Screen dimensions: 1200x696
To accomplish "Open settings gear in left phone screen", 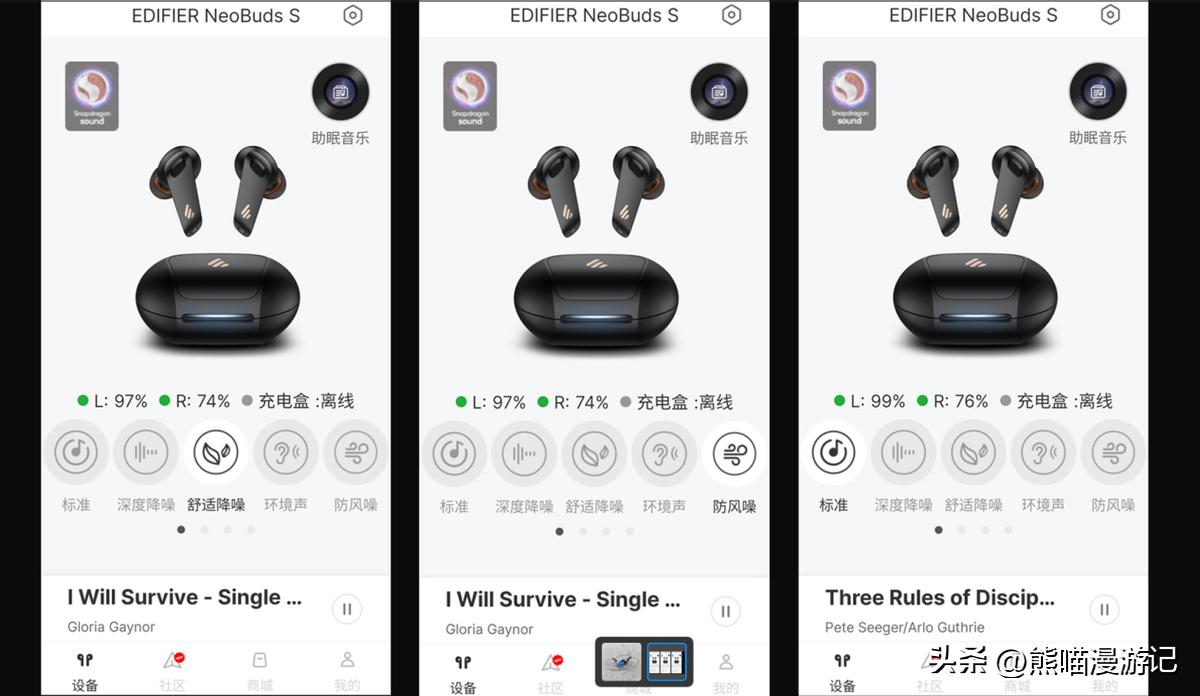I will (x=352, y=15).
